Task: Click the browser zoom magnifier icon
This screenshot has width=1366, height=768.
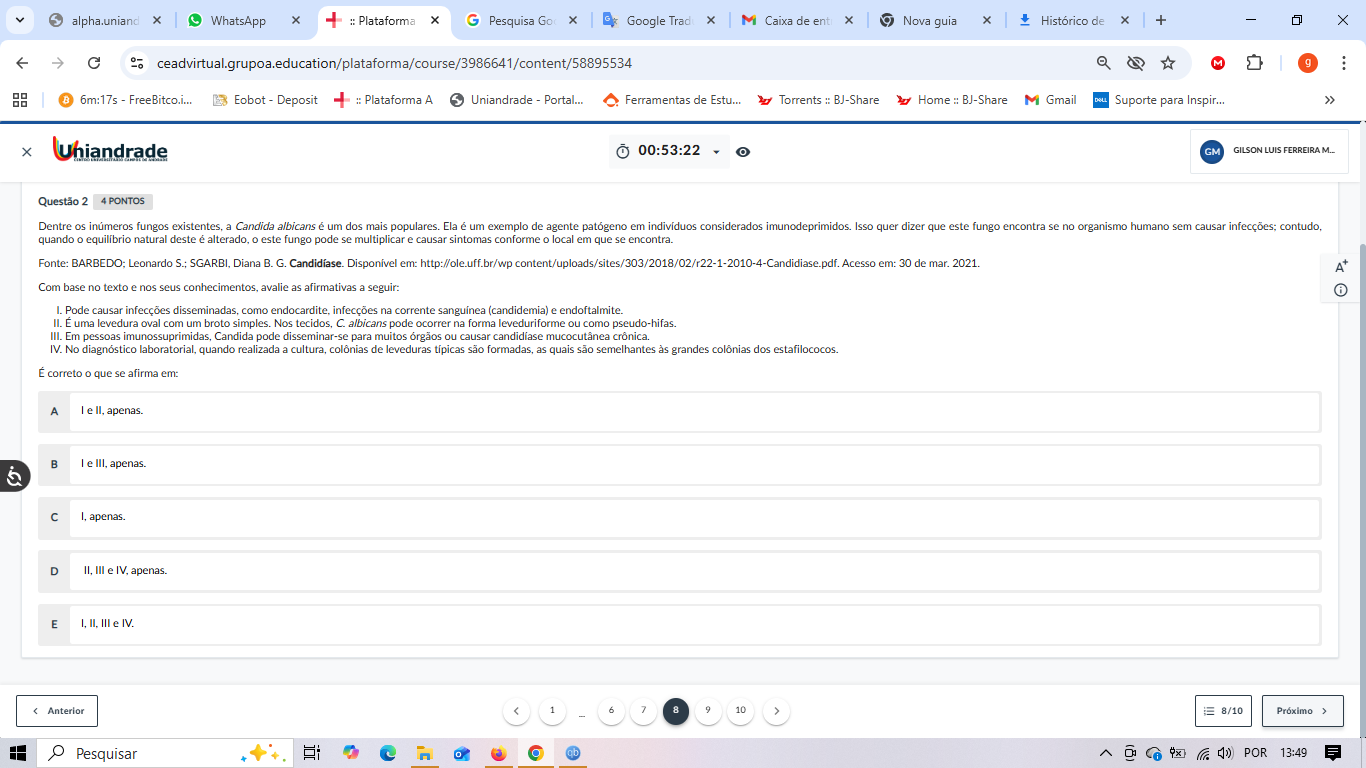Action: click(1103, 63)
